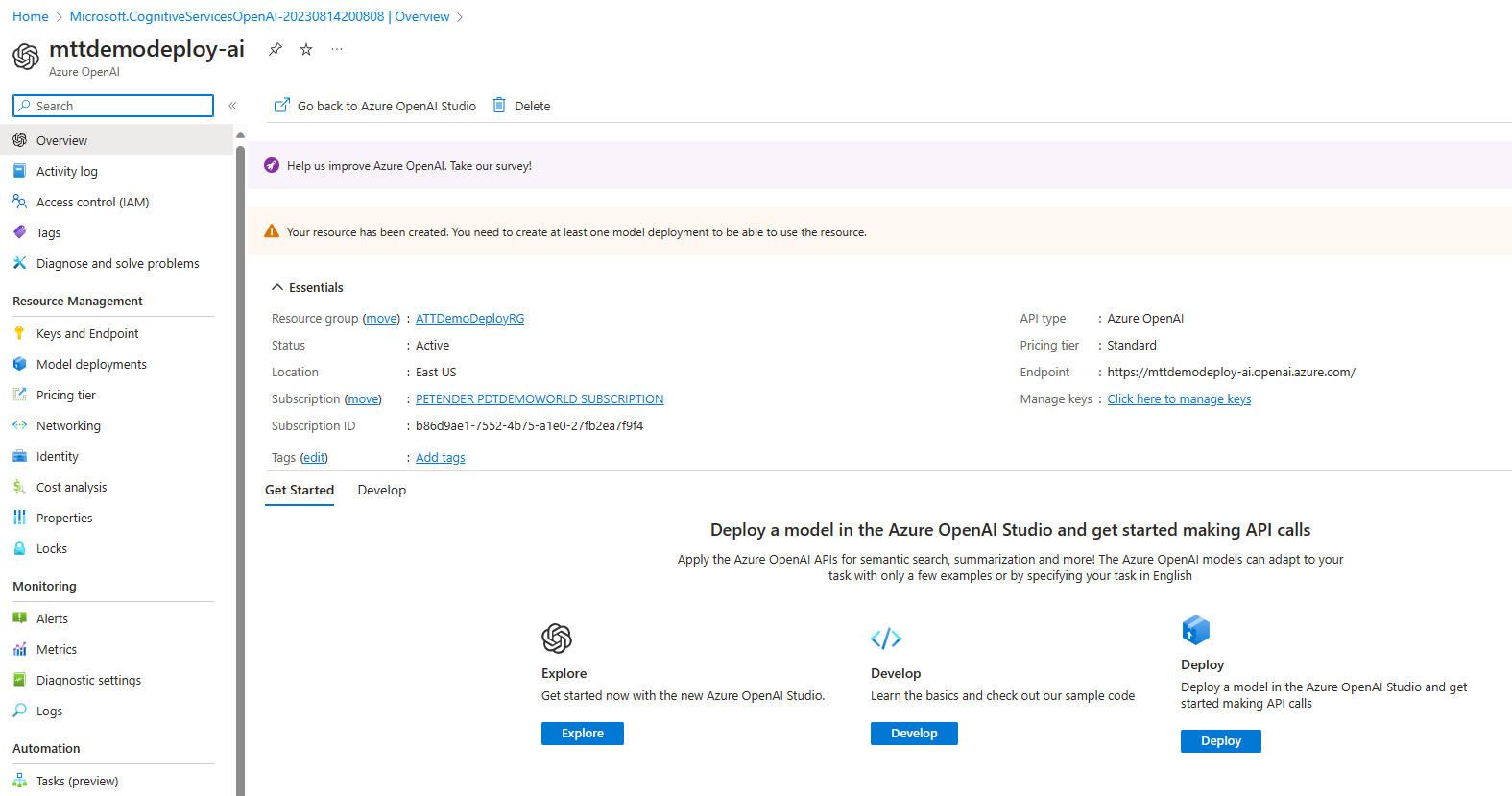Click the Delete toolbar label
The image size is (1512, 796).
[532, 106]
